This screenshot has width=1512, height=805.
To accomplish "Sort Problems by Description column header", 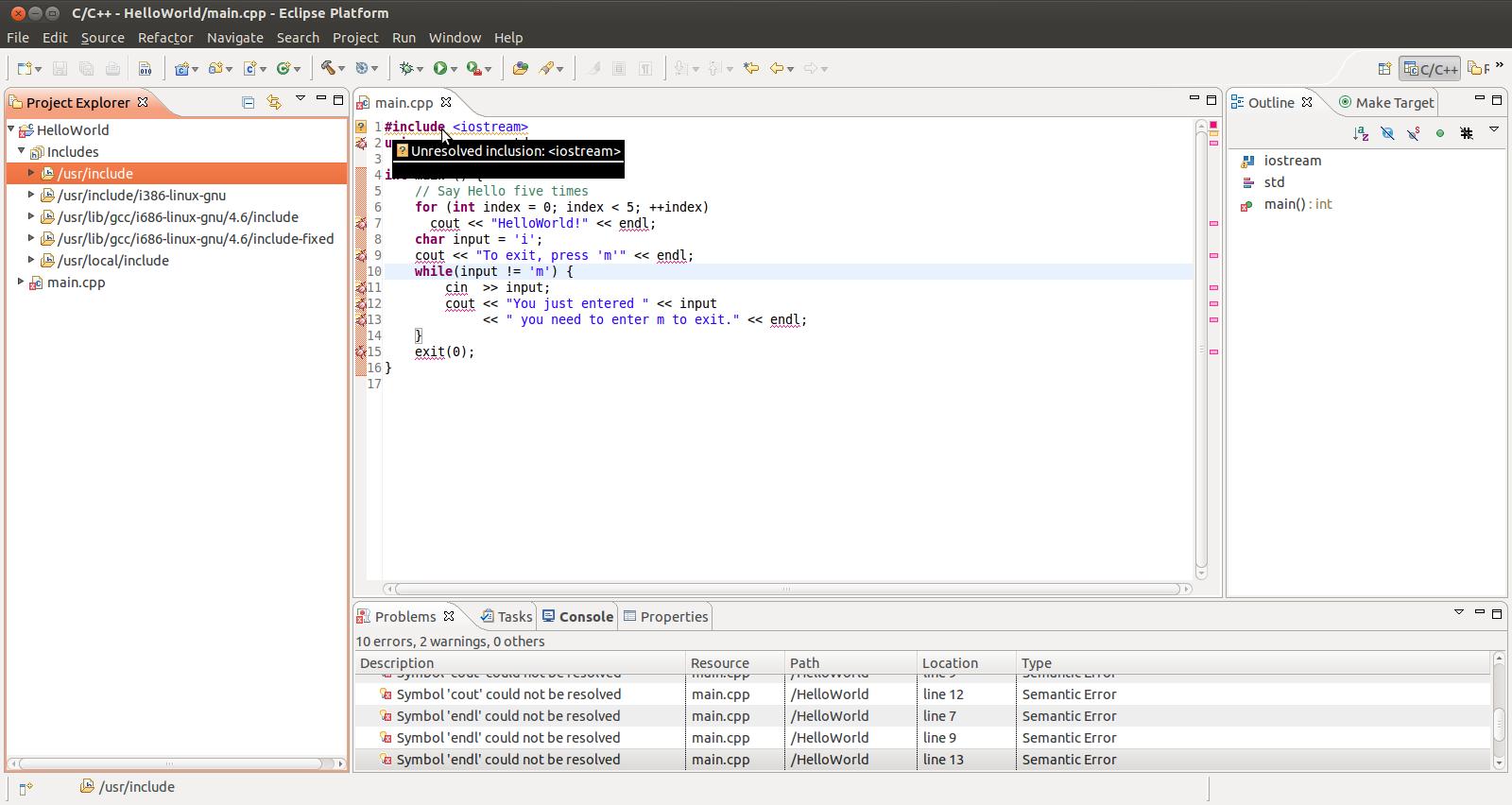I will (x=520, y=663).
